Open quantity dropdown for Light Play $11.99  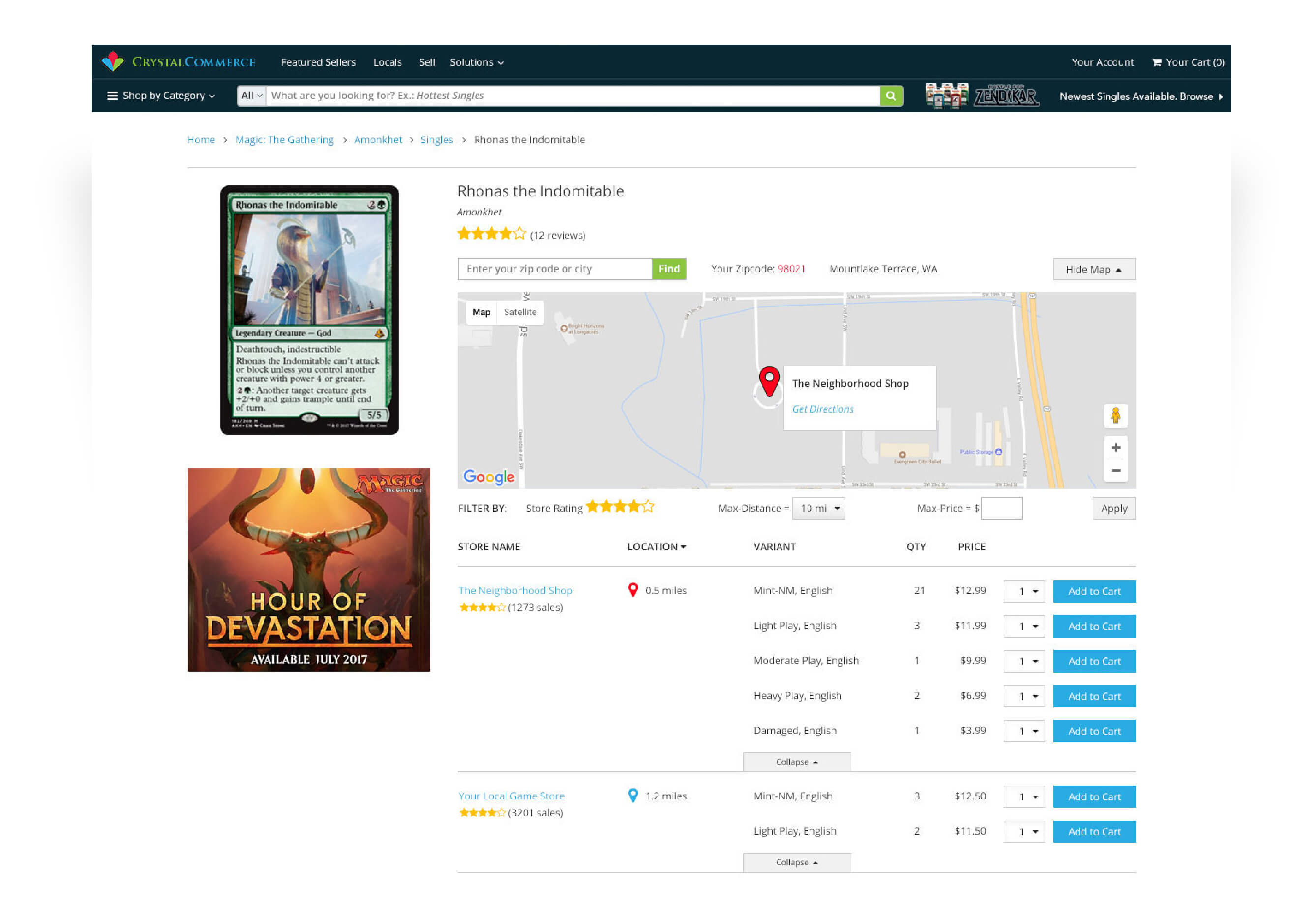tap(1024, 626)
